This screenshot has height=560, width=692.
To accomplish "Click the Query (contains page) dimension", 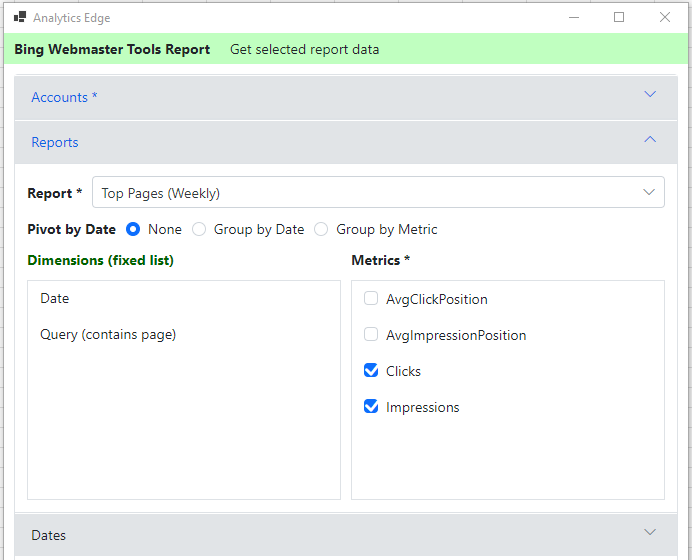I will pos(108,335).
